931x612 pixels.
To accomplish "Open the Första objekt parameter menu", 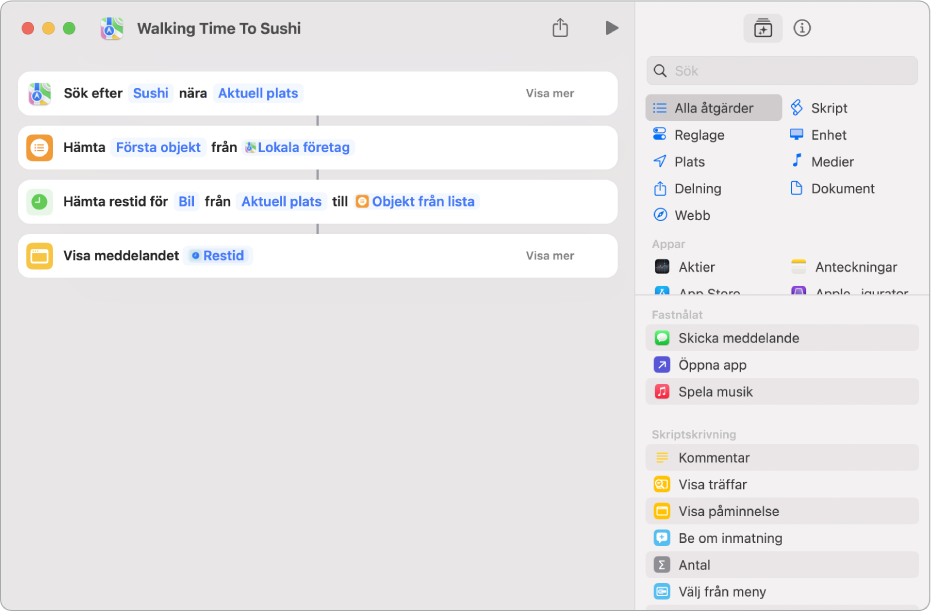I will 158,147.
